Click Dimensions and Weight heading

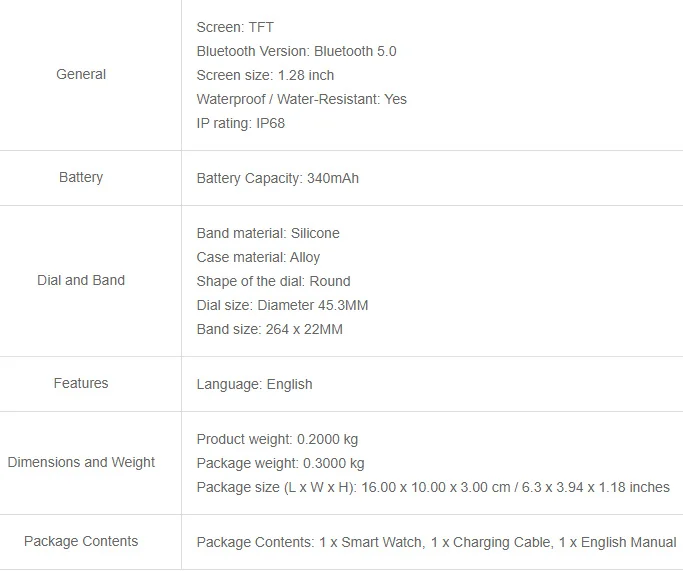tap(81, 462)
